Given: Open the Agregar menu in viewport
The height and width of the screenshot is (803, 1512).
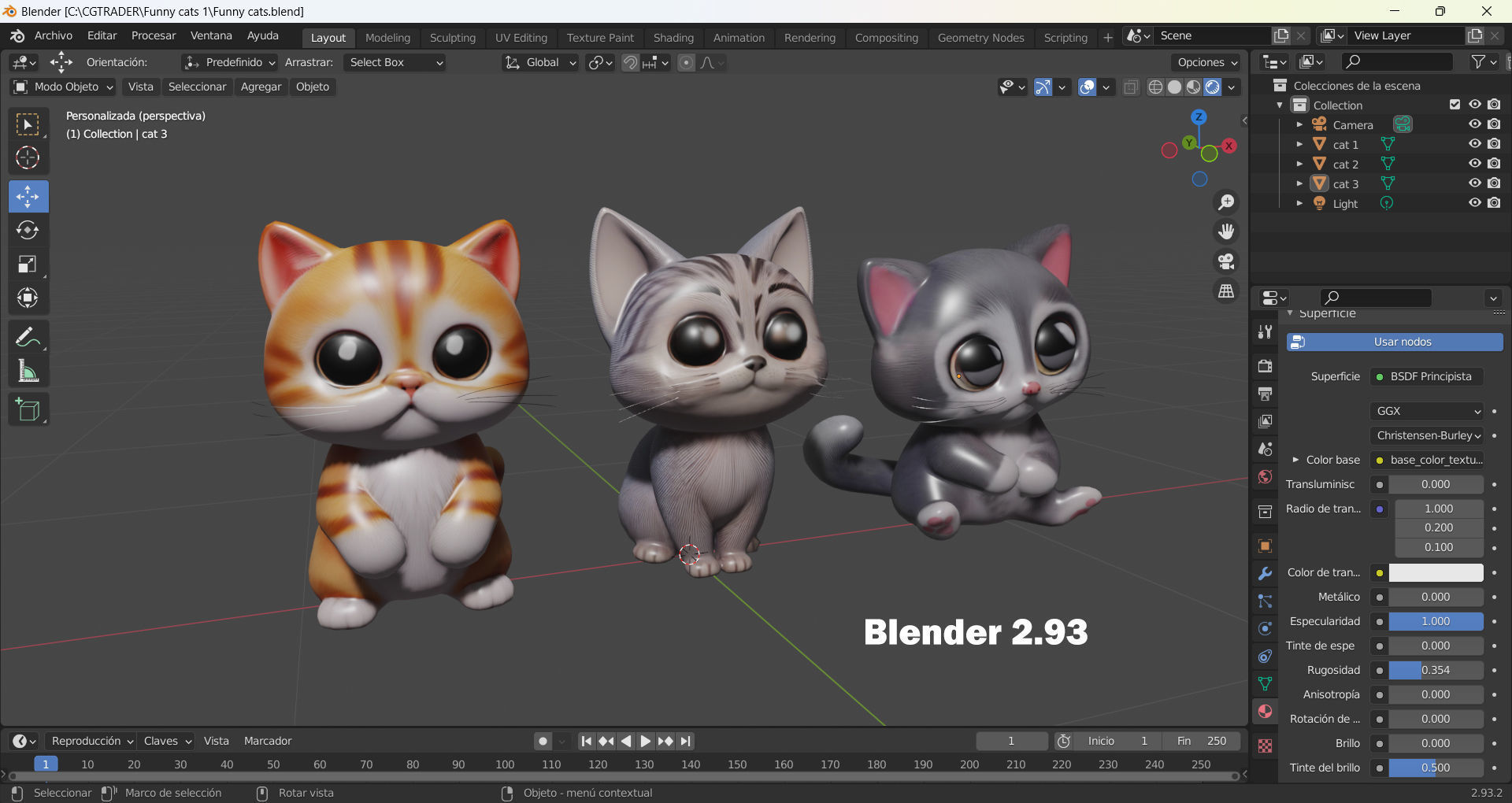Looking at the screenshot, I should [x=261, y=87].
